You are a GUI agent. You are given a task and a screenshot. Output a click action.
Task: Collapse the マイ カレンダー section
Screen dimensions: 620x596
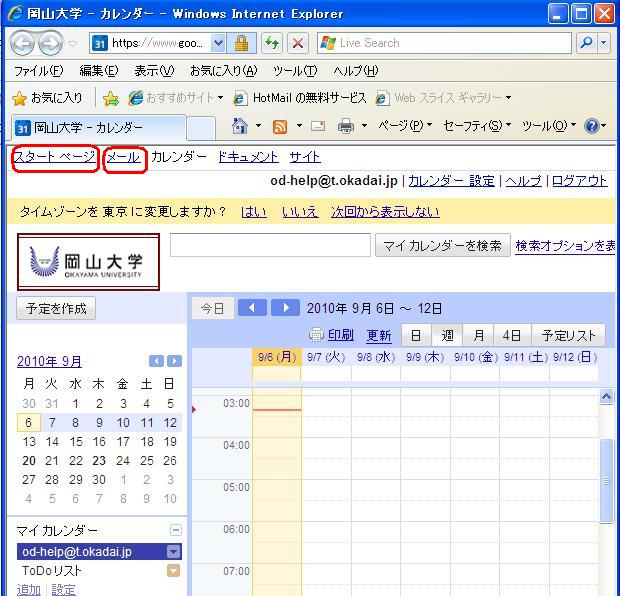[x=176, y=530]
